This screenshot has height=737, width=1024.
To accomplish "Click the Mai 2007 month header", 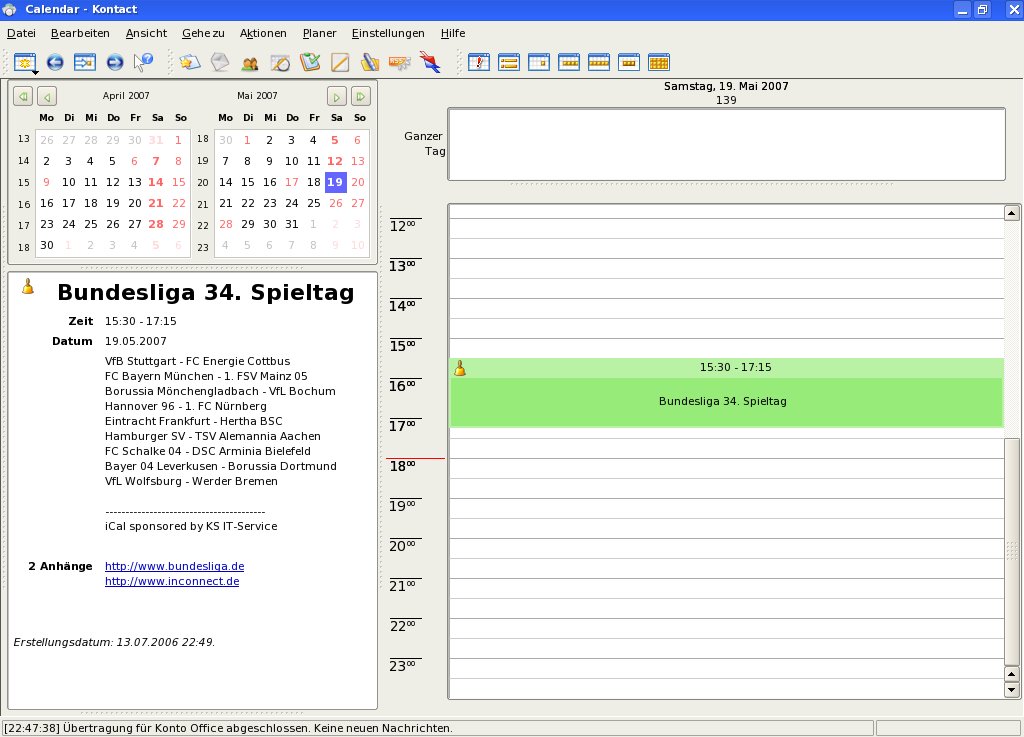I will [257, 95].
